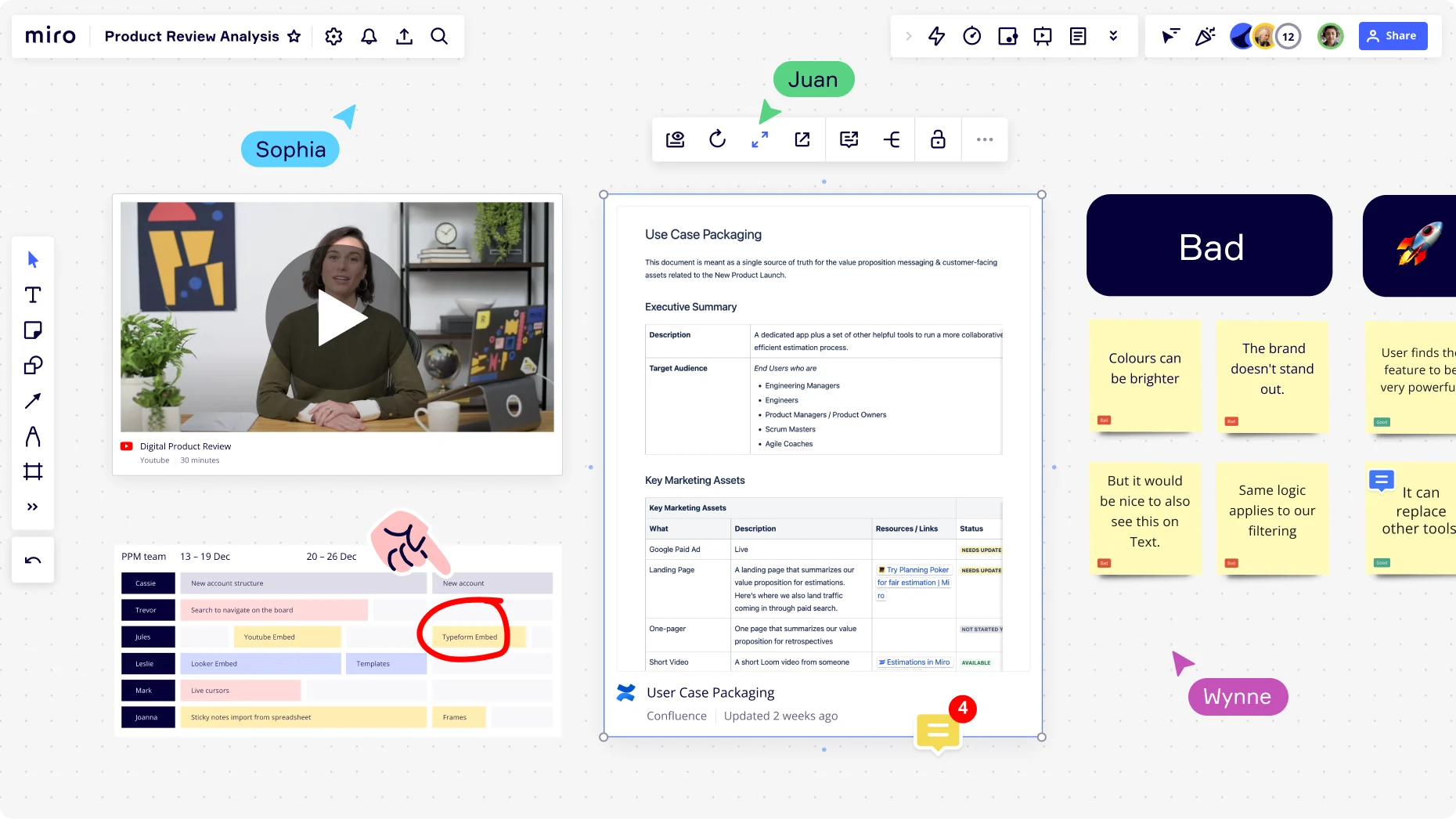The image size is (1456, 819).
Task: Click the Joanna row label
Action: (148, 717)
